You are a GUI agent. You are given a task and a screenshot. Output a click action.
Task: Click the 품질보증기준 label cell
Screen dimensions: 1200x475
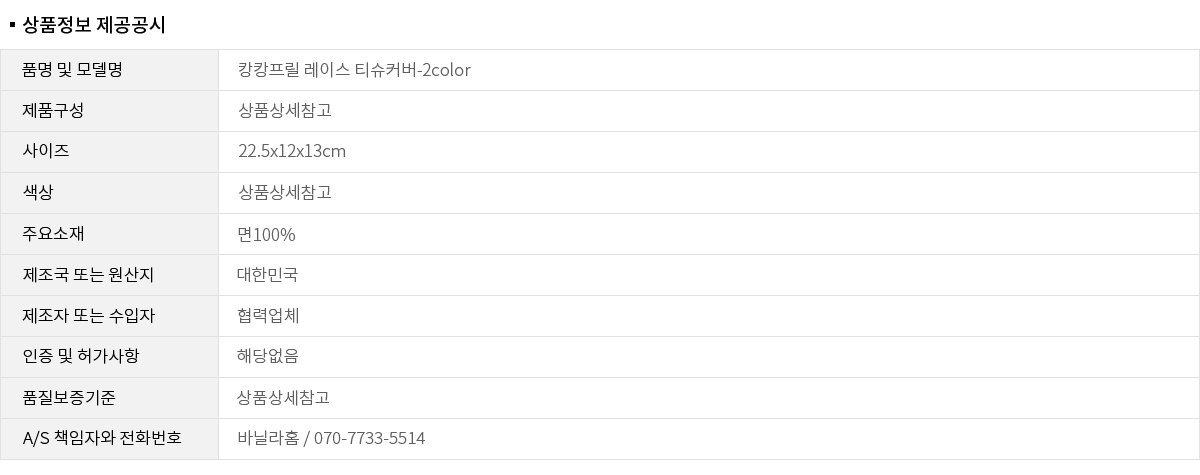[69, 397]
